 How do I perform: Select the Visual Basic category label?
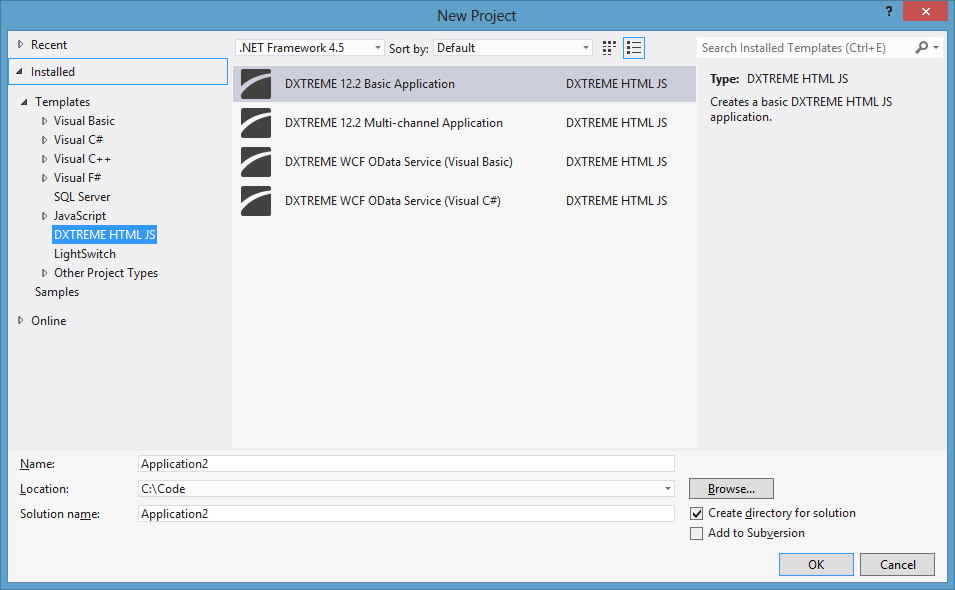(x=84, y=121)
